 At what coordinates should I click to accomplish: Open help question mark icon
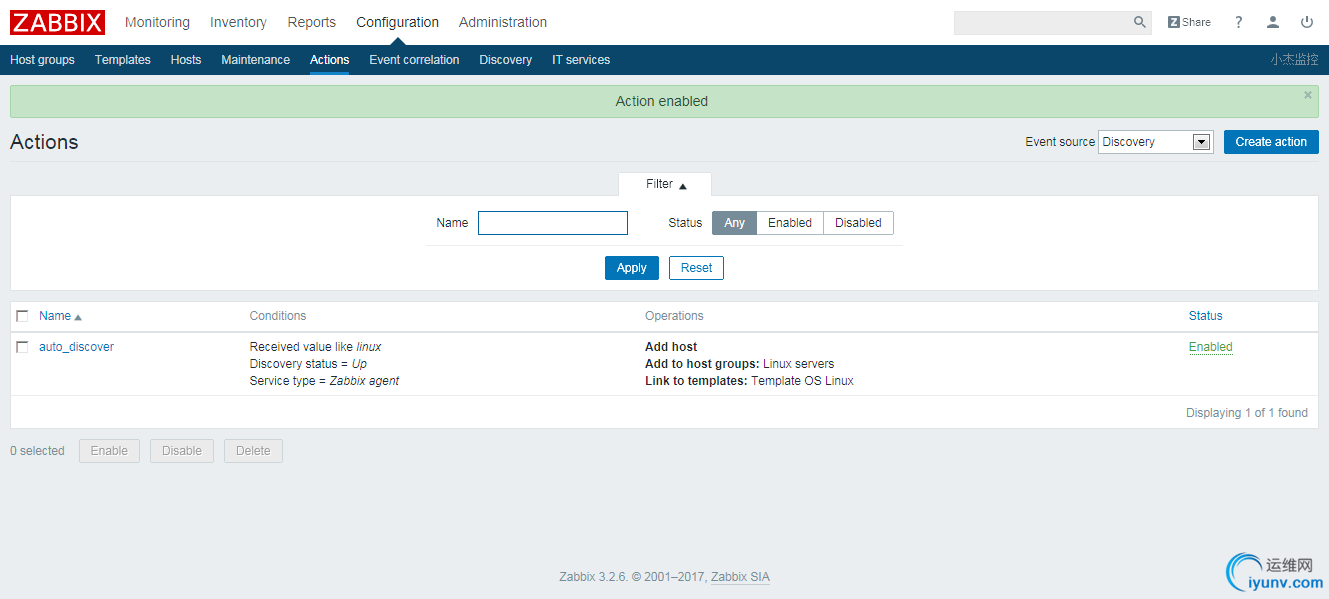coord(1239,22)
